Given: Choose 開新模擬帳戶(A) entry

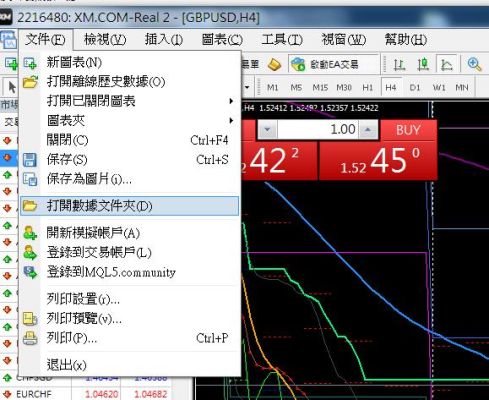Looking at the screenshot, I should tap(130, 233).
